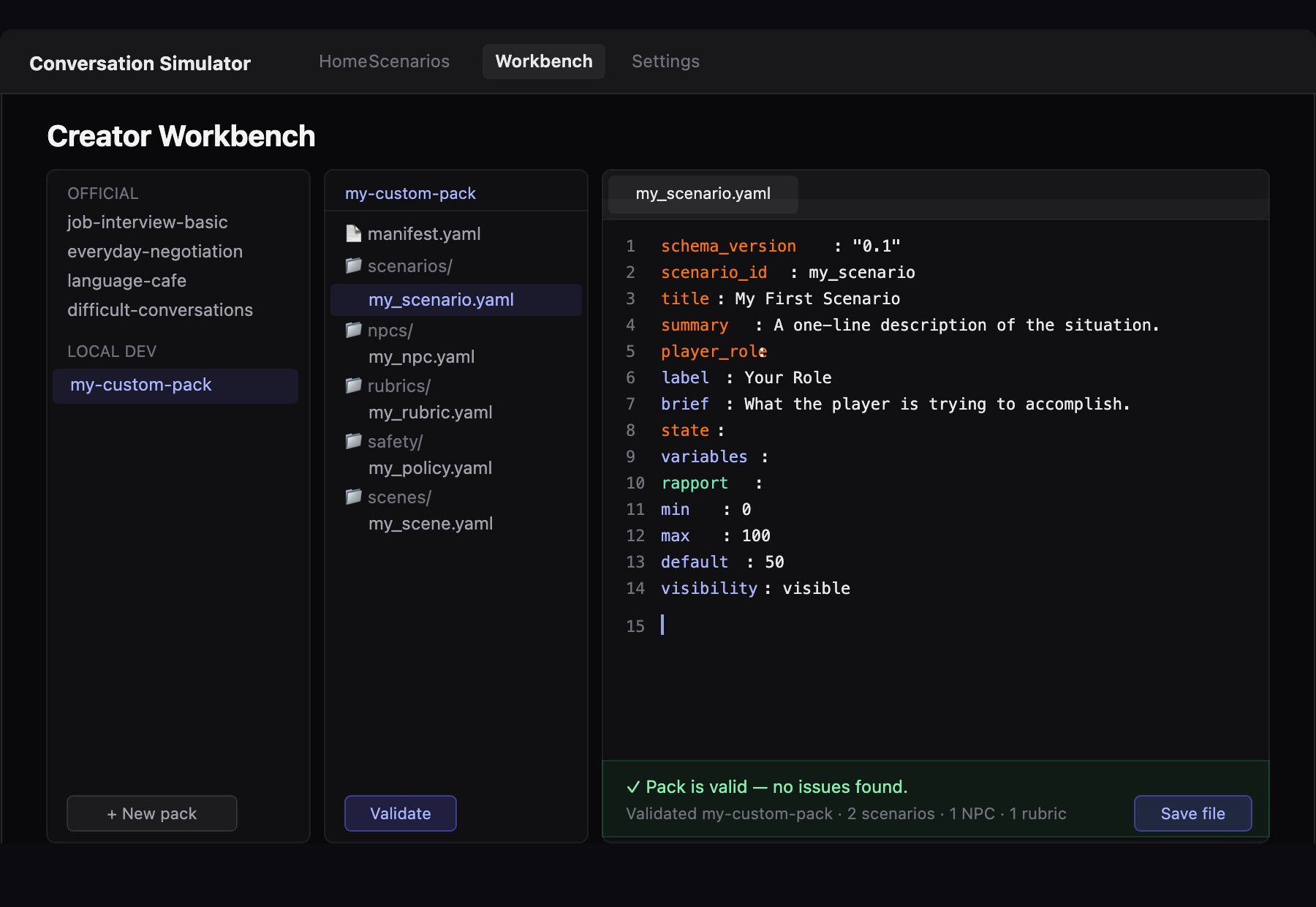The height and width of the screenshot is (907, 1316).
Task: Click the validated pack summary line
Action: 846,814
